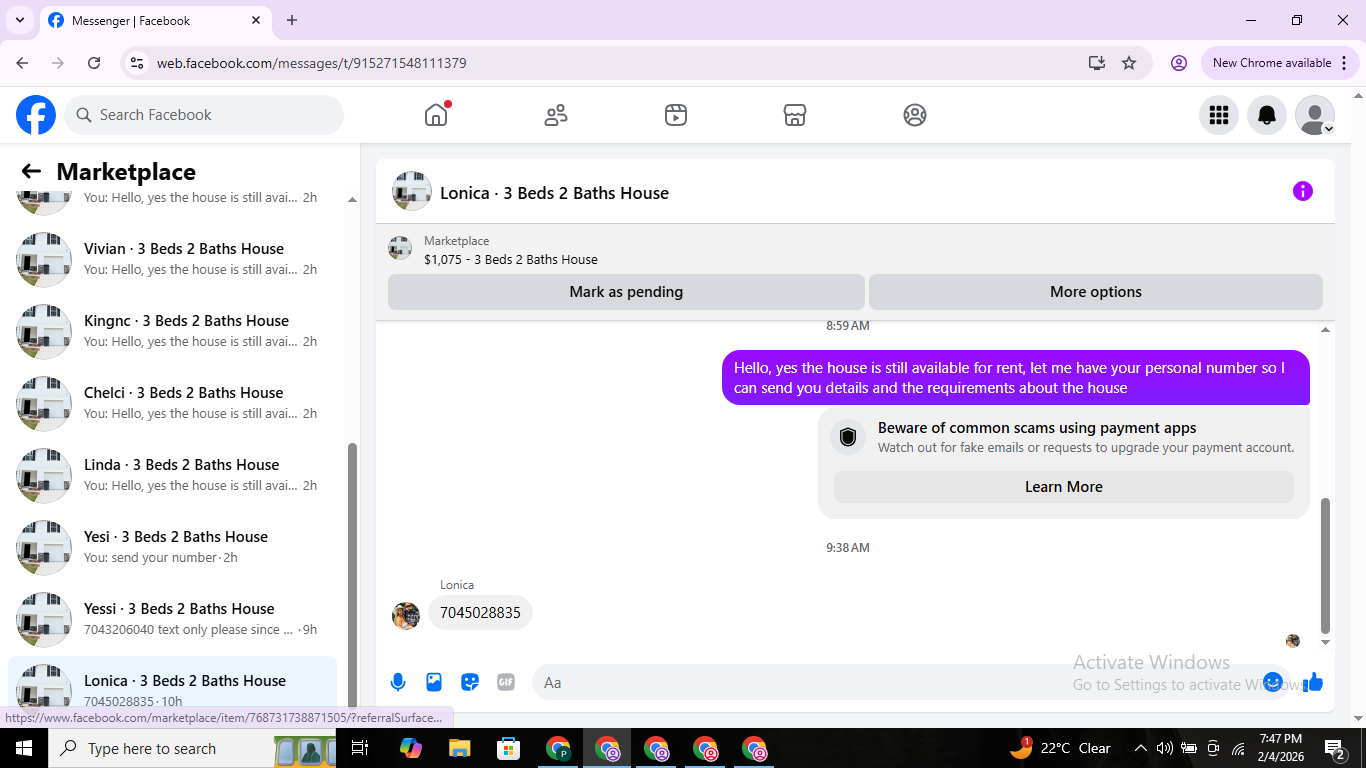Open the volume icon in system tray
The height and width of the screenshot is (768, 1366).
(x=1164, y=748)
